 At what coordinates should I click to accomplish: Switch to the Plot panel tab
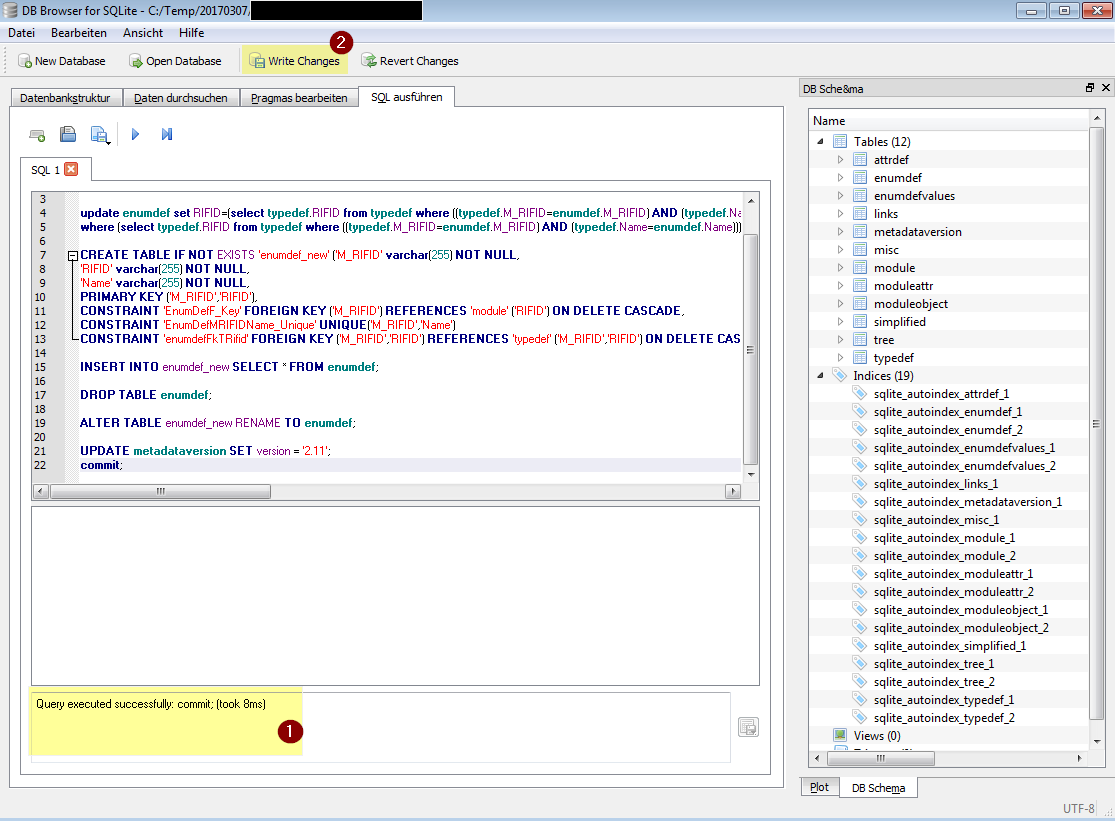click(x=819, y=787)
